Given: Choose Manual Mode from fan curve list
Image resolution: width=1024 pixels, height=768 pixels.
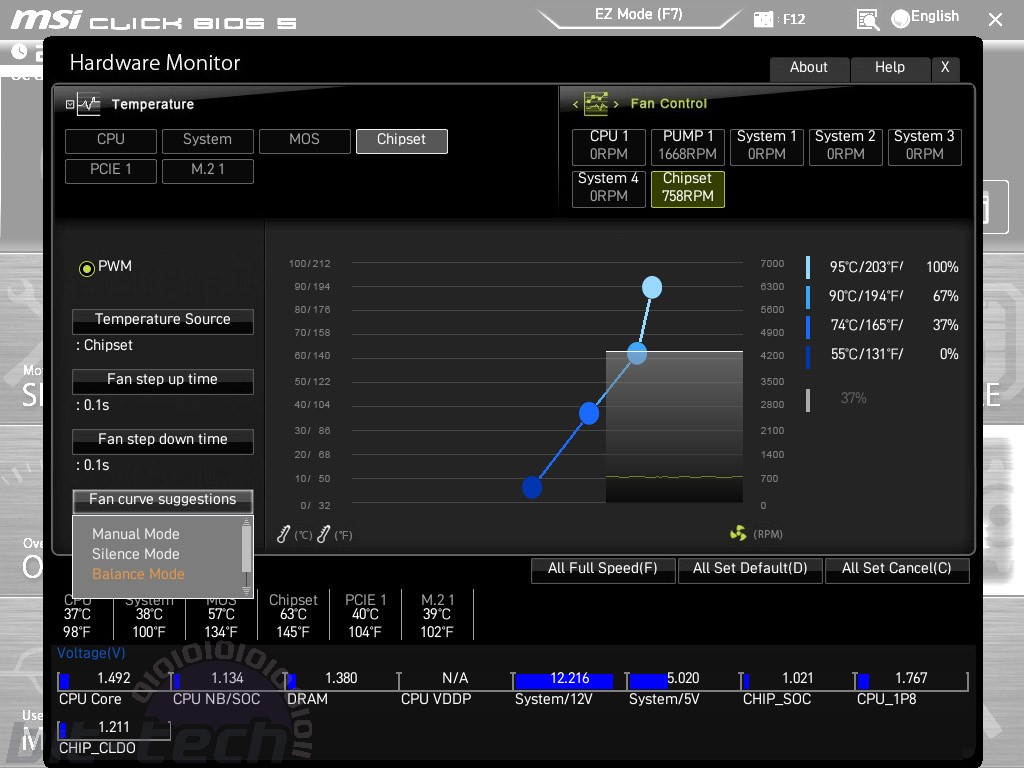Looking at the screenshot, I should 136,534.
